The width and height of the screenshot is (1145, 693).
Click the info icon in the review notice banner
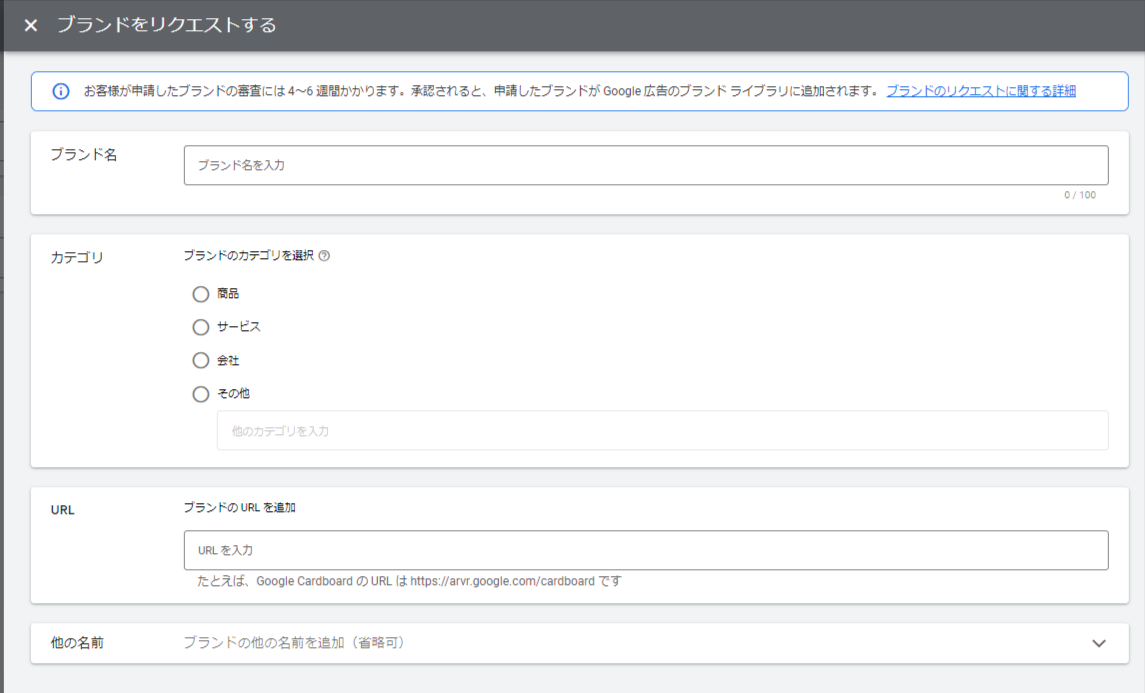[60, 91]
